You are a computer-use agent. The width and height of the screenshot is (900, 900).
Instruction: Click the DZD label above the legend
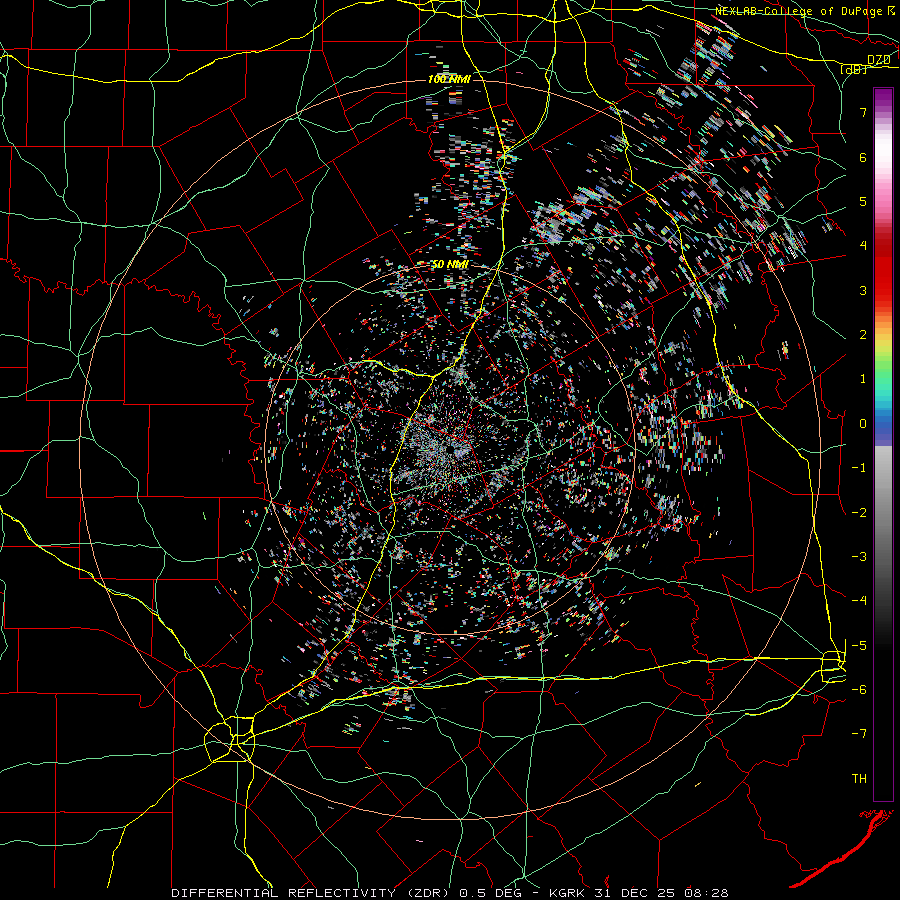pyautogui.click(x=879, y=60)
